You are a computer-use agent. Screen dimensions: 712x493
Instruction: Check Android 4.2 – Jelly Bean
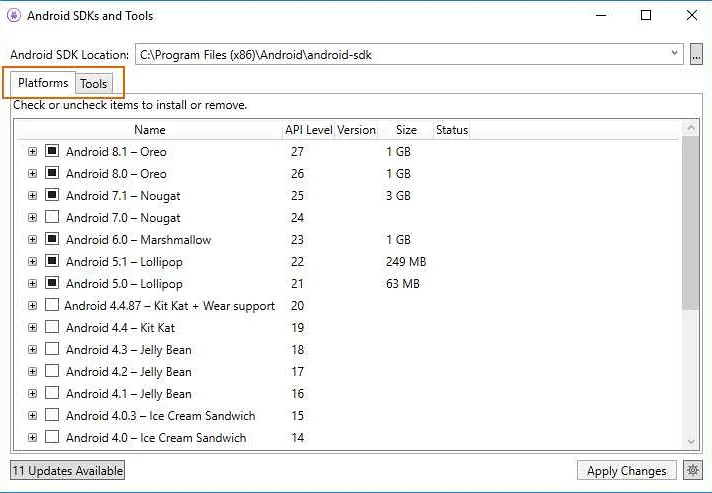(x=52, y=371)
